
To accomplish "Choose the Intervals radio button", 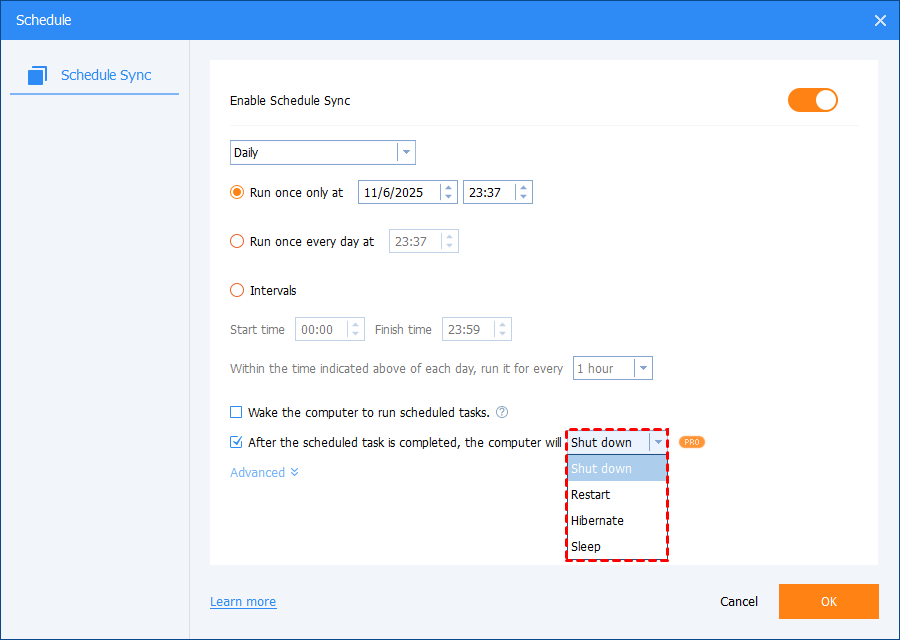I will tap(237, 290).
